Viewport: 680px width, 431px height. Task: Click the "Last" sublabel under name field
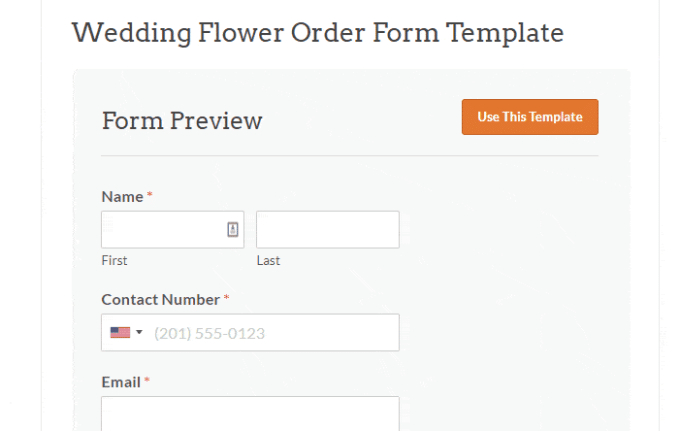pos(268,261)
